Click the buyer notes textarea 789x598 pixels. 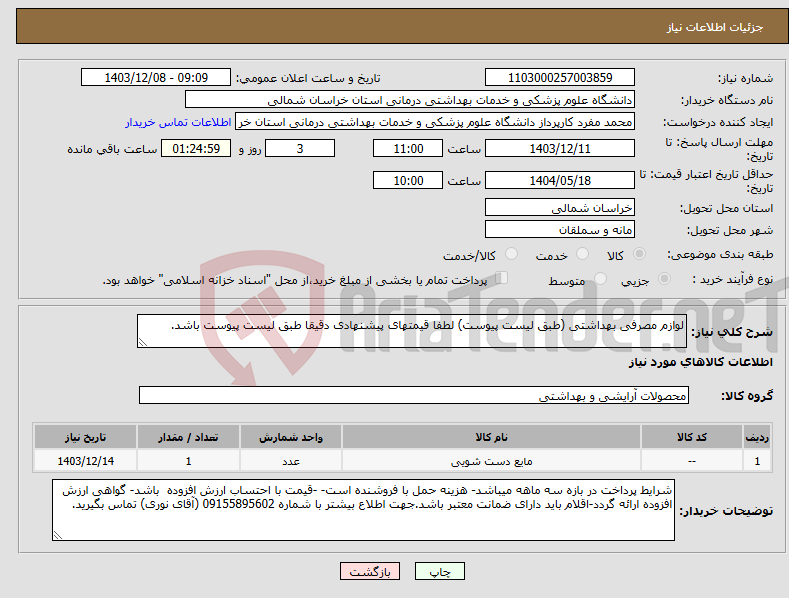(x=363, y=510)
